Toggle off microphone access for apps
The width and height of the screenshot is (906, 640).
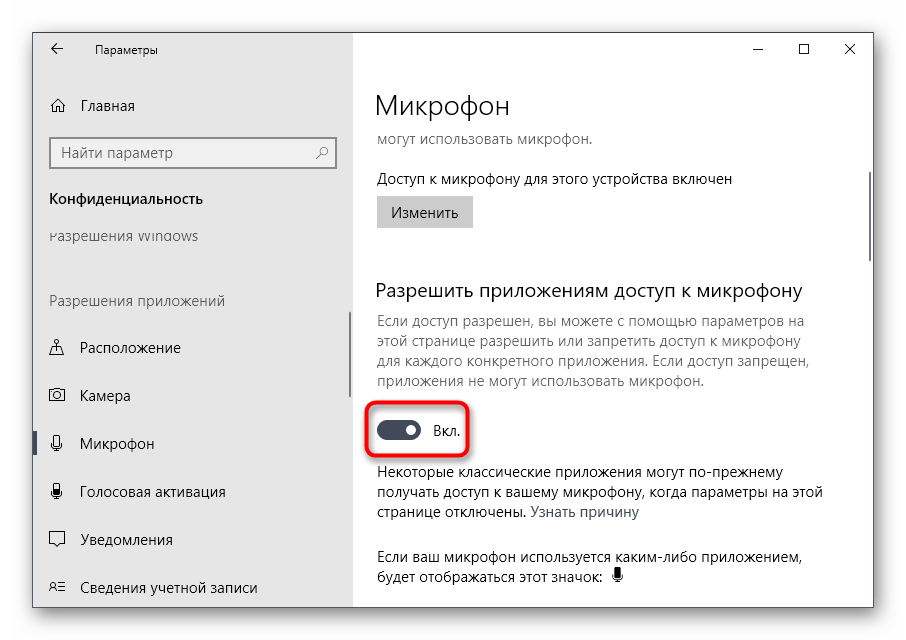coord(398,430)
